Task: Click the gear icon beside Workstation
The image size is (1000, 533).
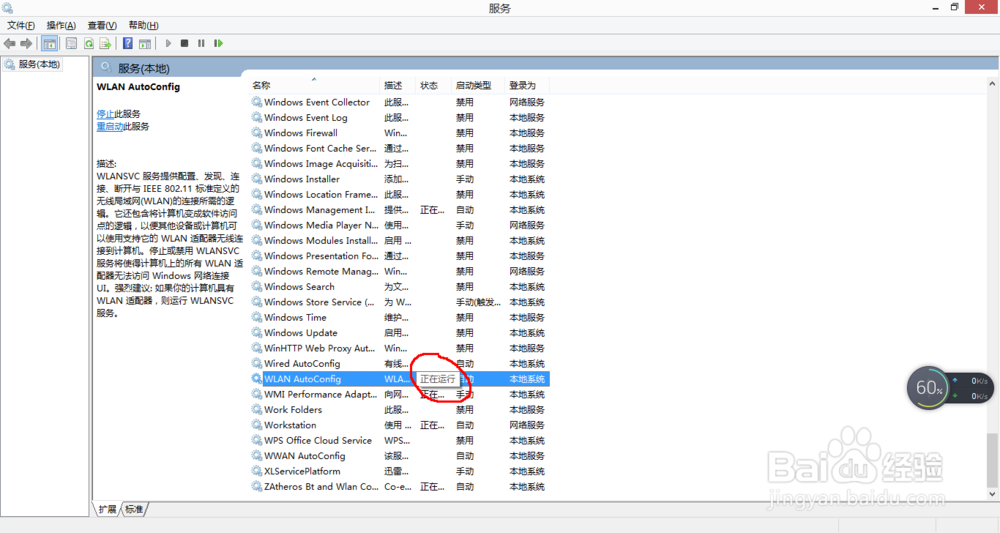Action: (256, 425)
